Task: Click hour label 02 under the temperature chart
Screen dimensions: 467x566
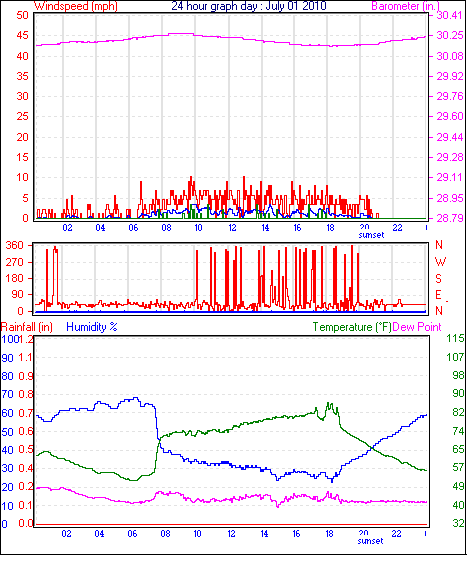Action: (x=67, y=534)
